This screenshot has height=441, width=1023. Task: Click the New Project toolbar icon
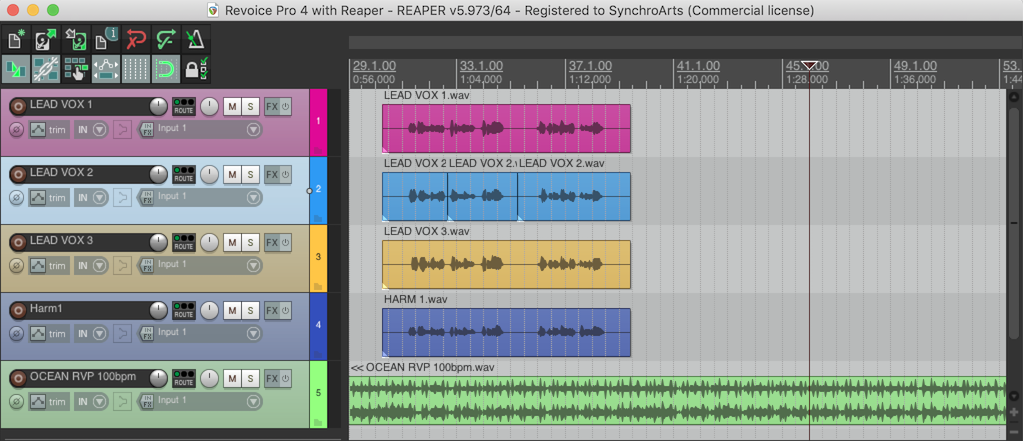point(16,41)
